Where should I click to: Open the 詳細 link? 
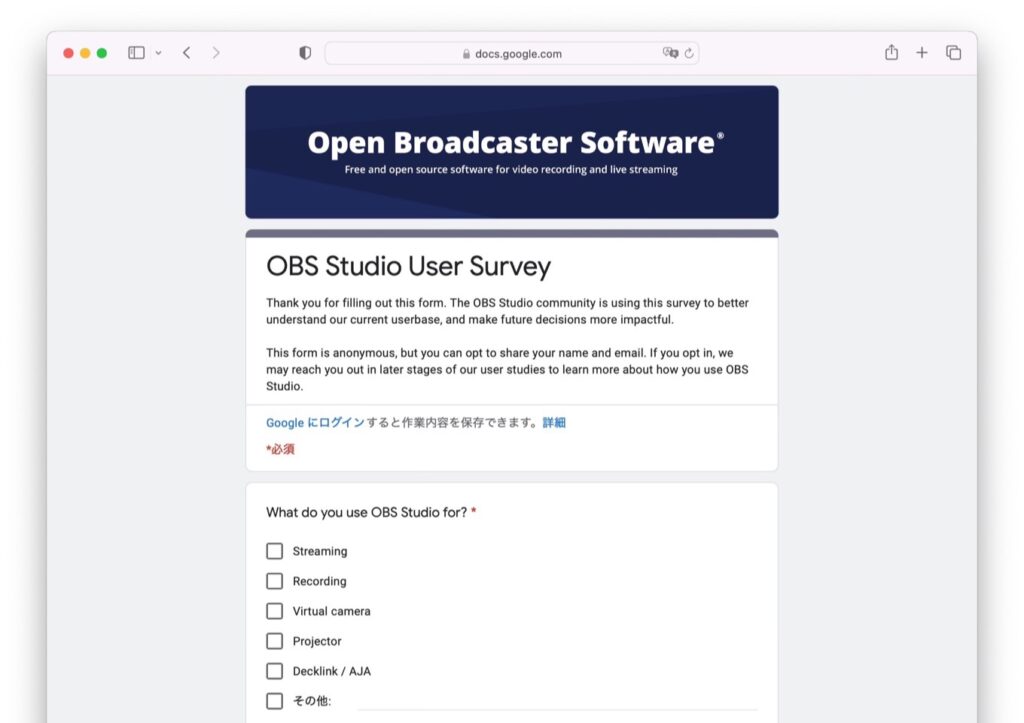pos(555,422)
